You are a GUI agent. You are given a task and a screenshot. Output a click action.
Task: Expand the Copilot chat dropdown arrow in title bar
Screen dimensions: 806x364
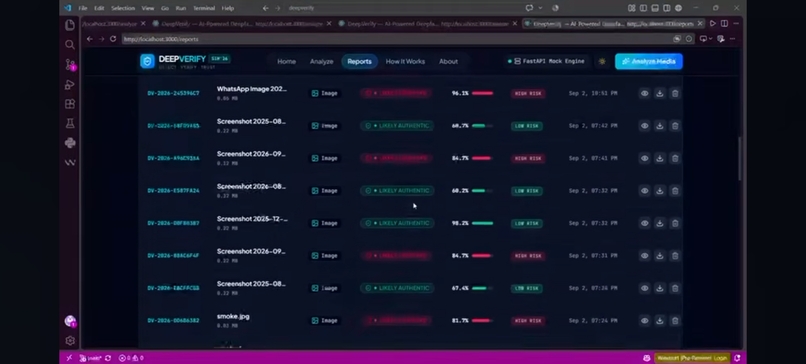540,8
